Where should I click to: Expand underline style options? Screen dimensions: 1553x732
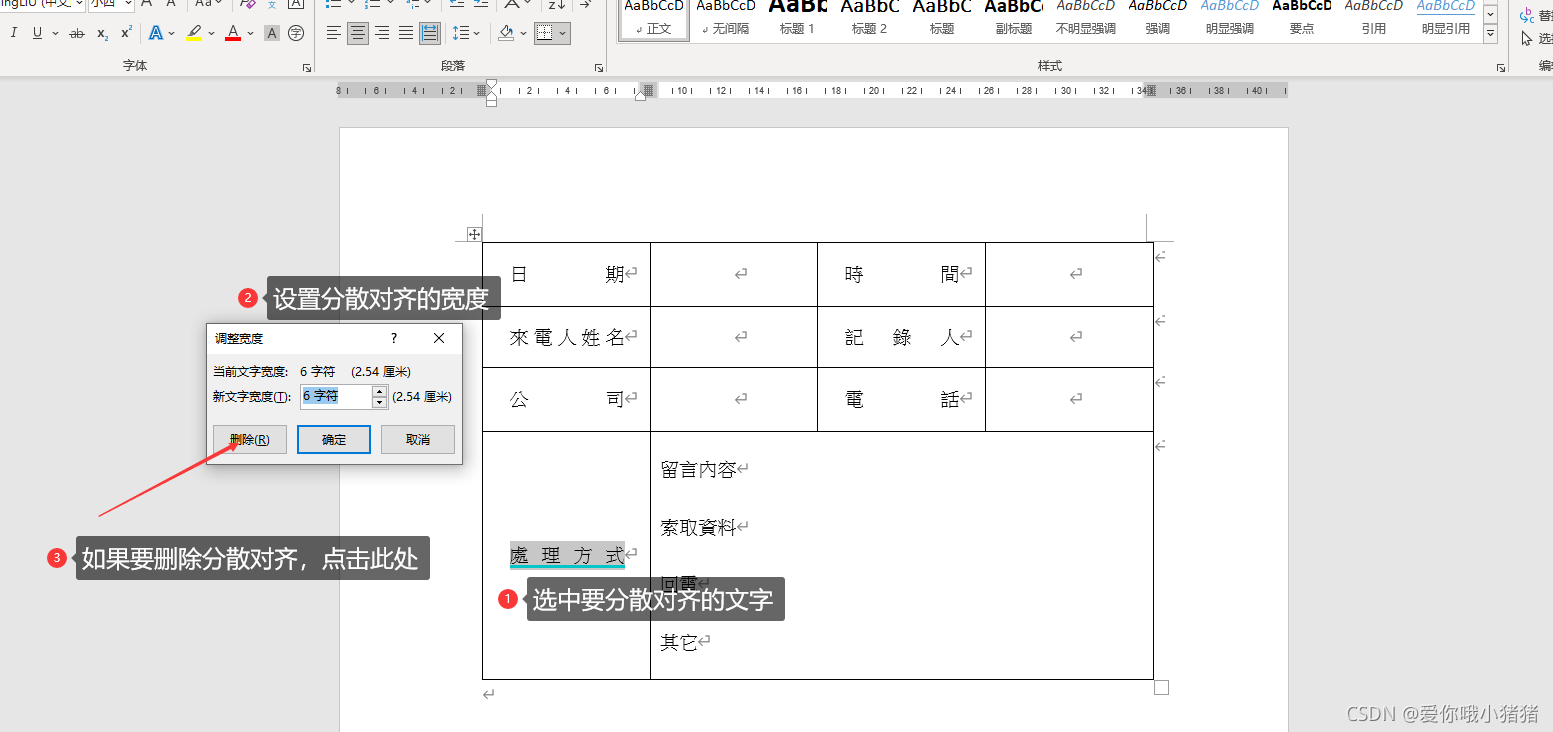pyautogui.click(x=53, y=34)
